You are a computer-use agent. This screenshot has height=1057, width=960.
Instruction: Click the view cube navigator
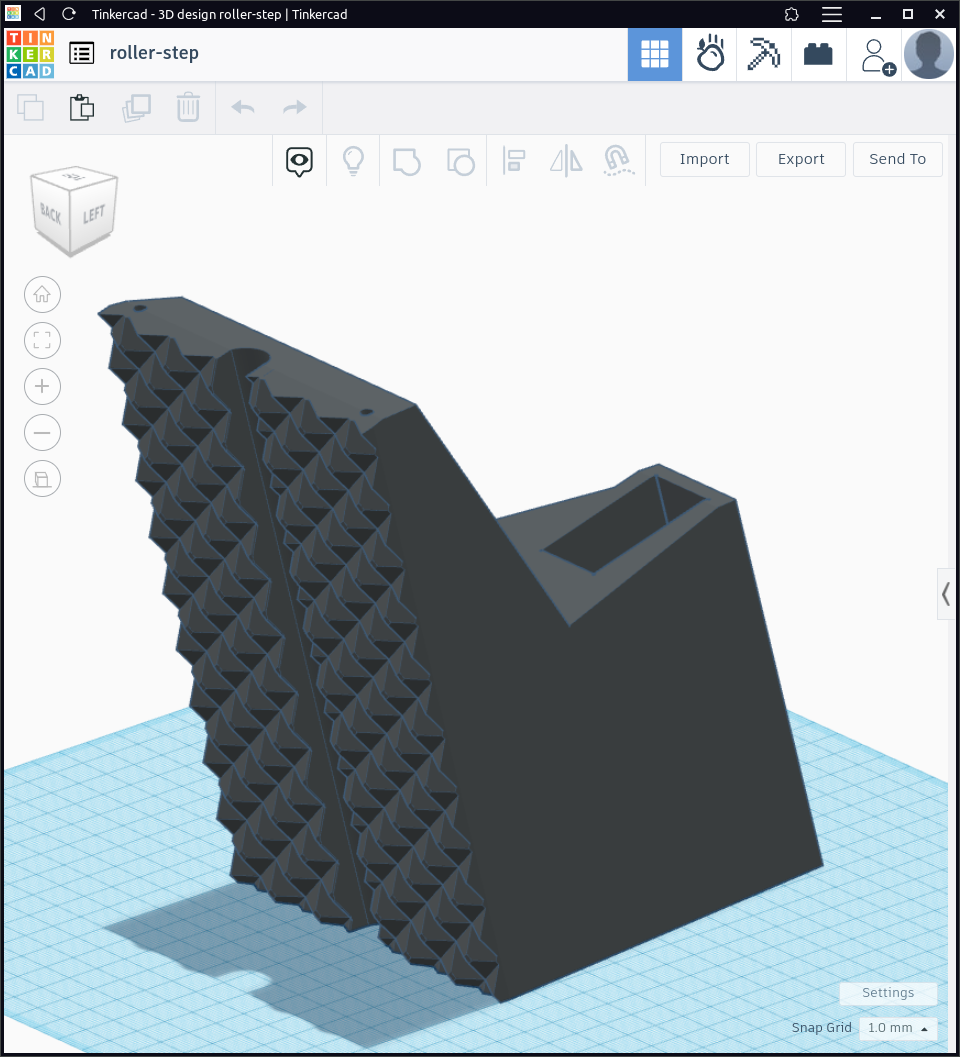click(x=74, y=211)
